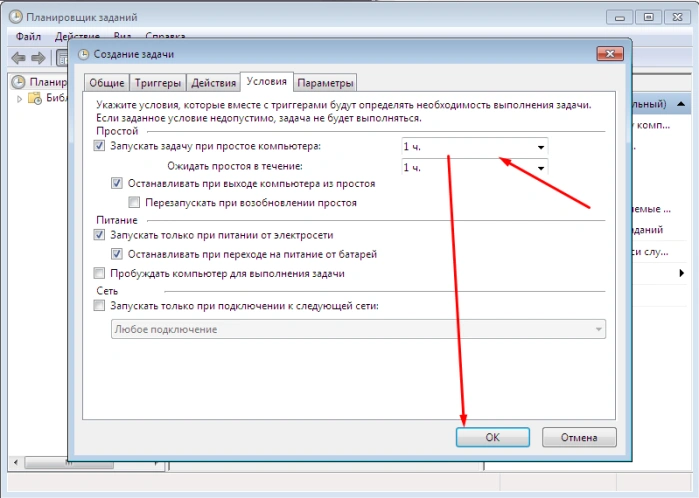The height and width of the screenshot is (498, 699).
Task: Click the clock icon in dialog title bar
Action: 83,54
